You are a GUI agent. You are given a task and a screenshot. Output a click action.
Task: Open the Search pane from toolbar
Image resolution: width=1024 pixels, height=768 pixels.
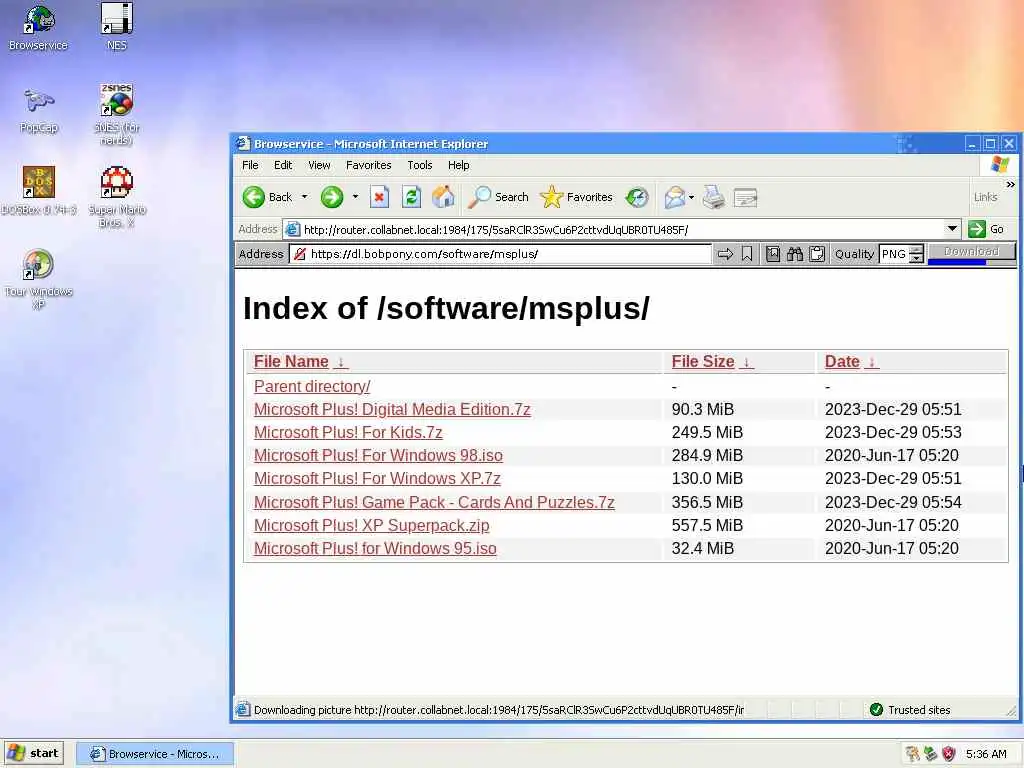point(499,197)
